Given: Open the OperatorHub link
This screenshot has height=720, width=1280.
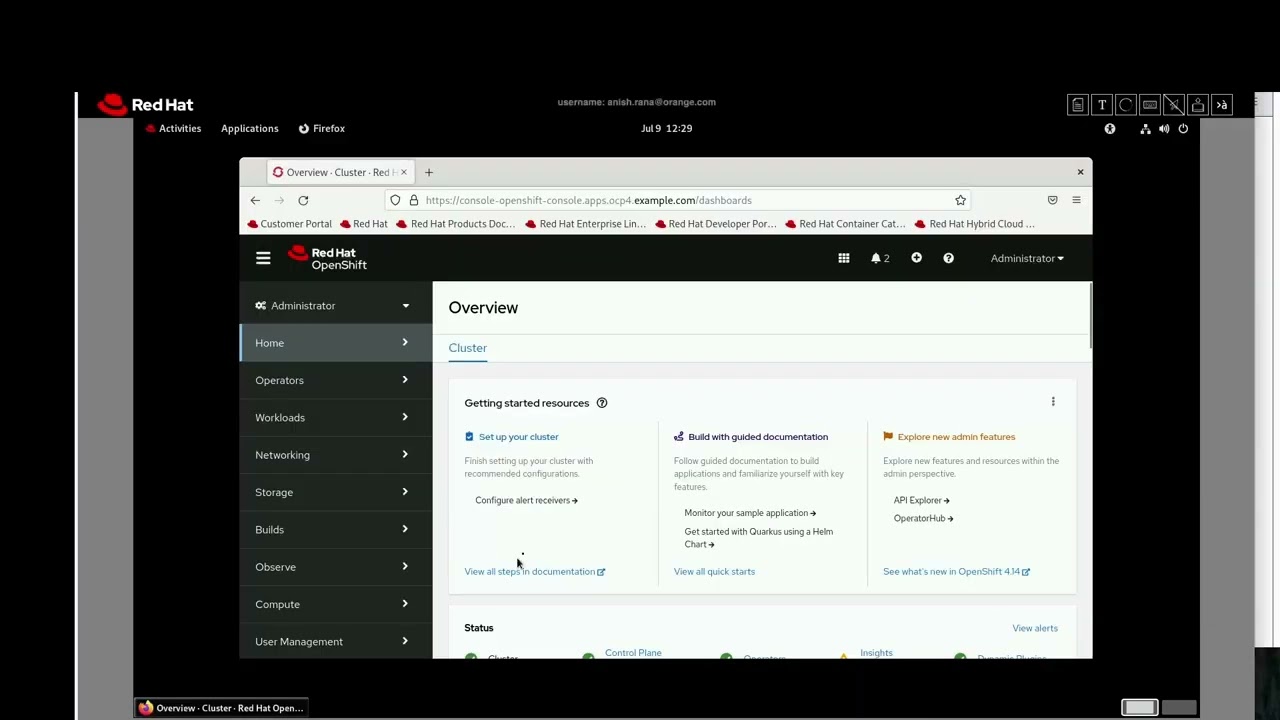Looking at the screenshot, I should click(x=923, y=519).
